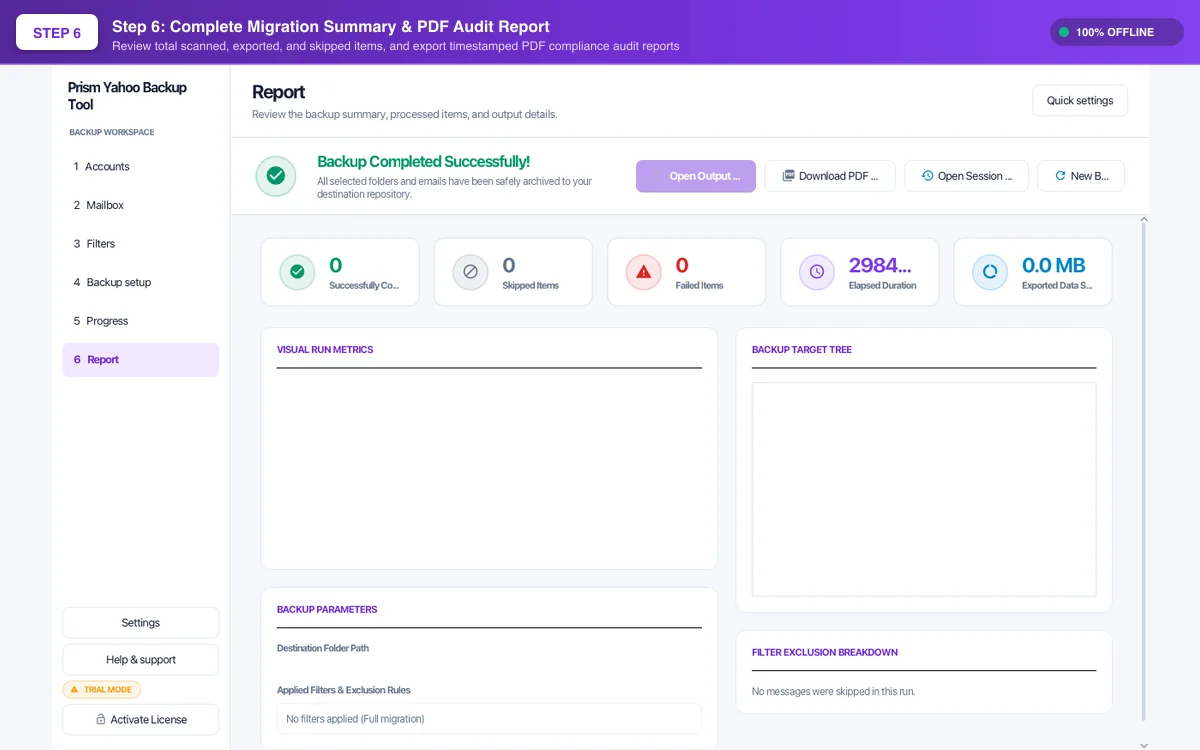
Task: Open the Progress step
Action: pos(141,321)
